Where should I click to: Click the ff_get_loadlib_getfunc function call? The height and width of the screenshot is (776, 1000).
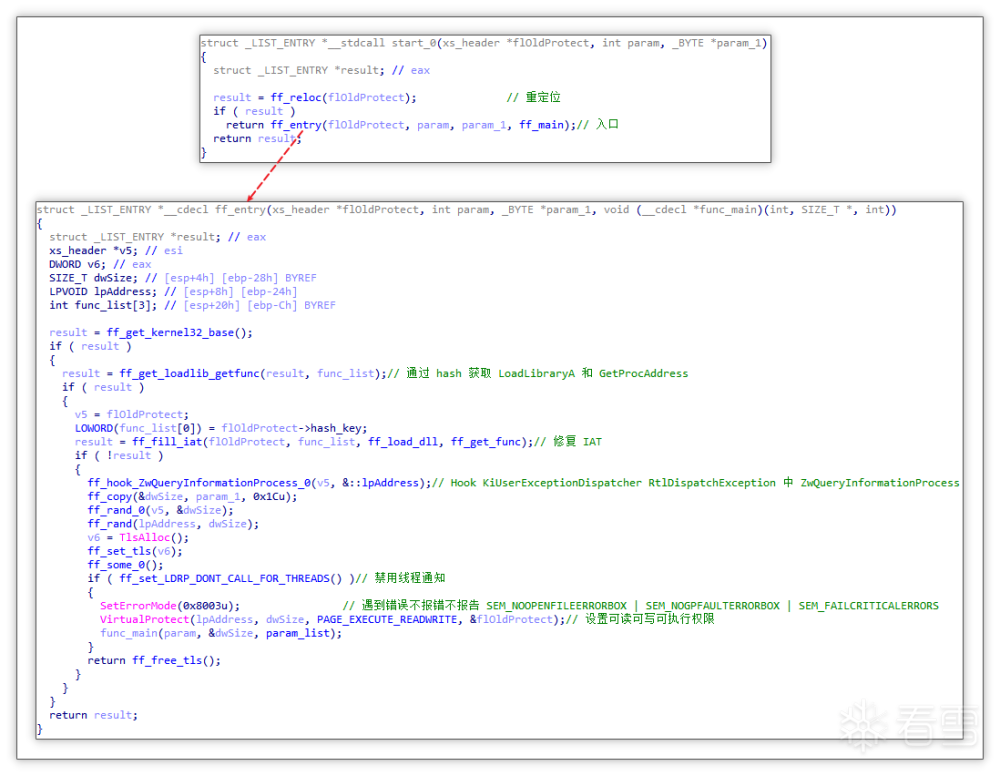click(189, 374)
